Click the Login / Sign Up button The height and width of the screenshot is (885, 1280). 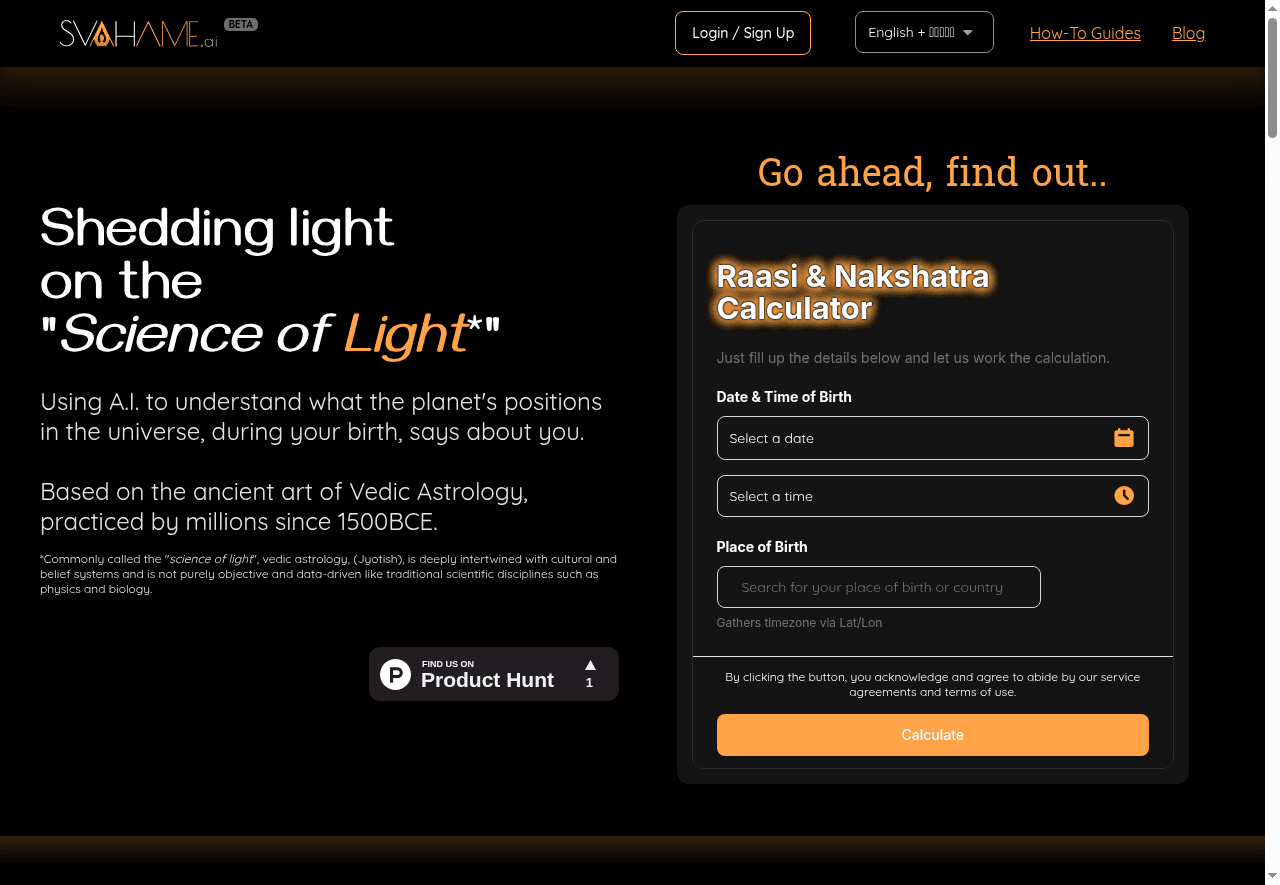[743, 33]
